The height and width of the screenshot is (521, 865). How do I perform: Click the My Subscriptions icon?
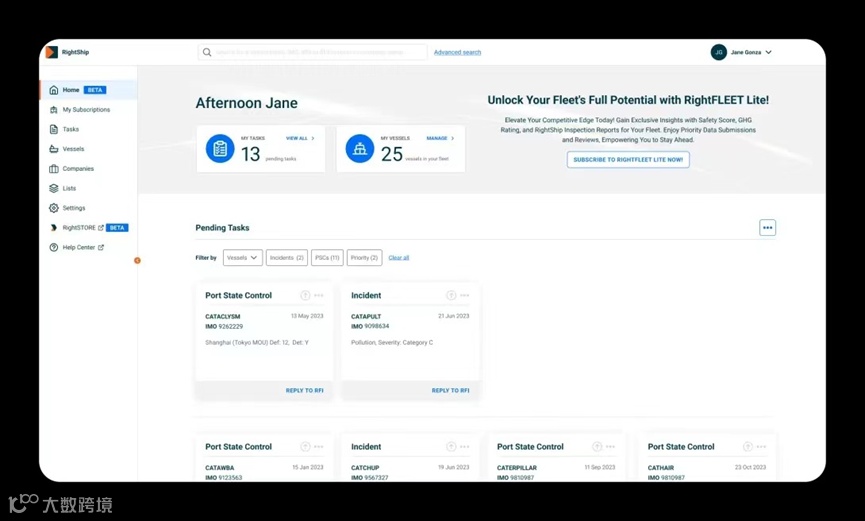[x=54, y=110]
